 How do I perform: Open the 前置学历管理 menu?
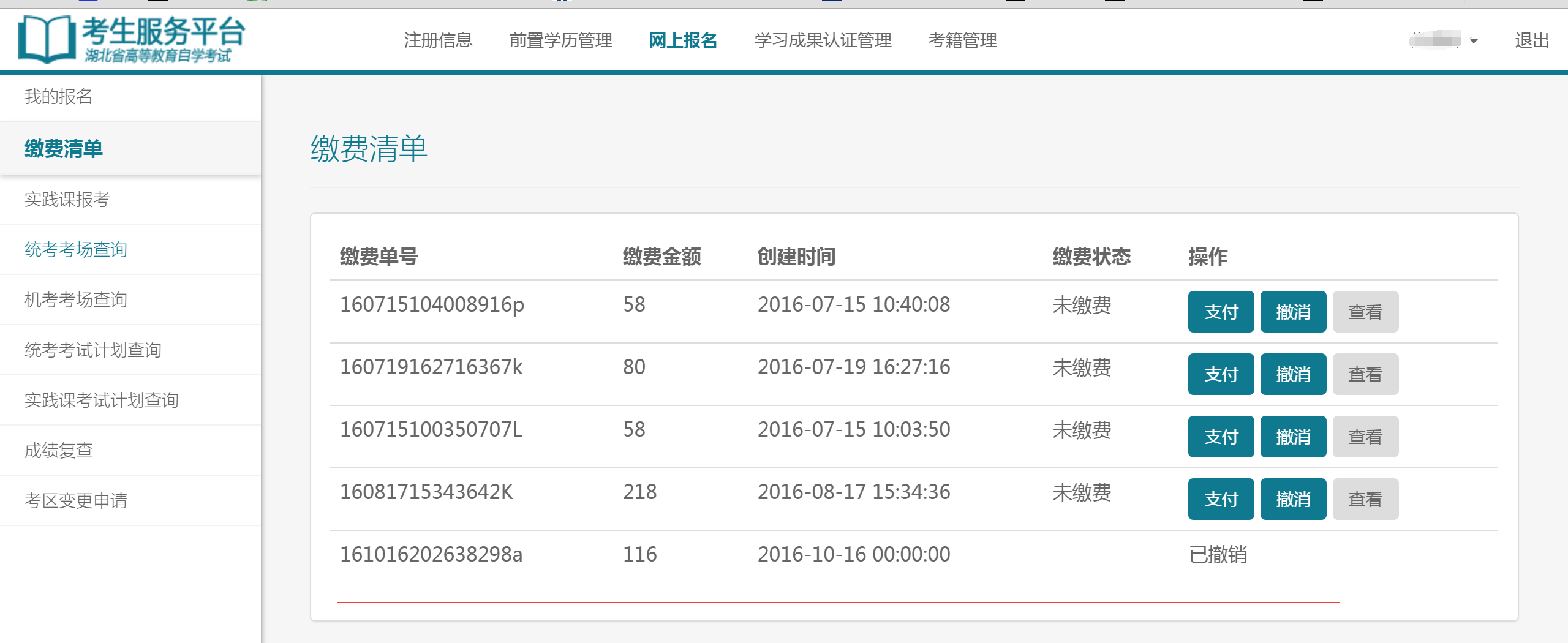560,40
